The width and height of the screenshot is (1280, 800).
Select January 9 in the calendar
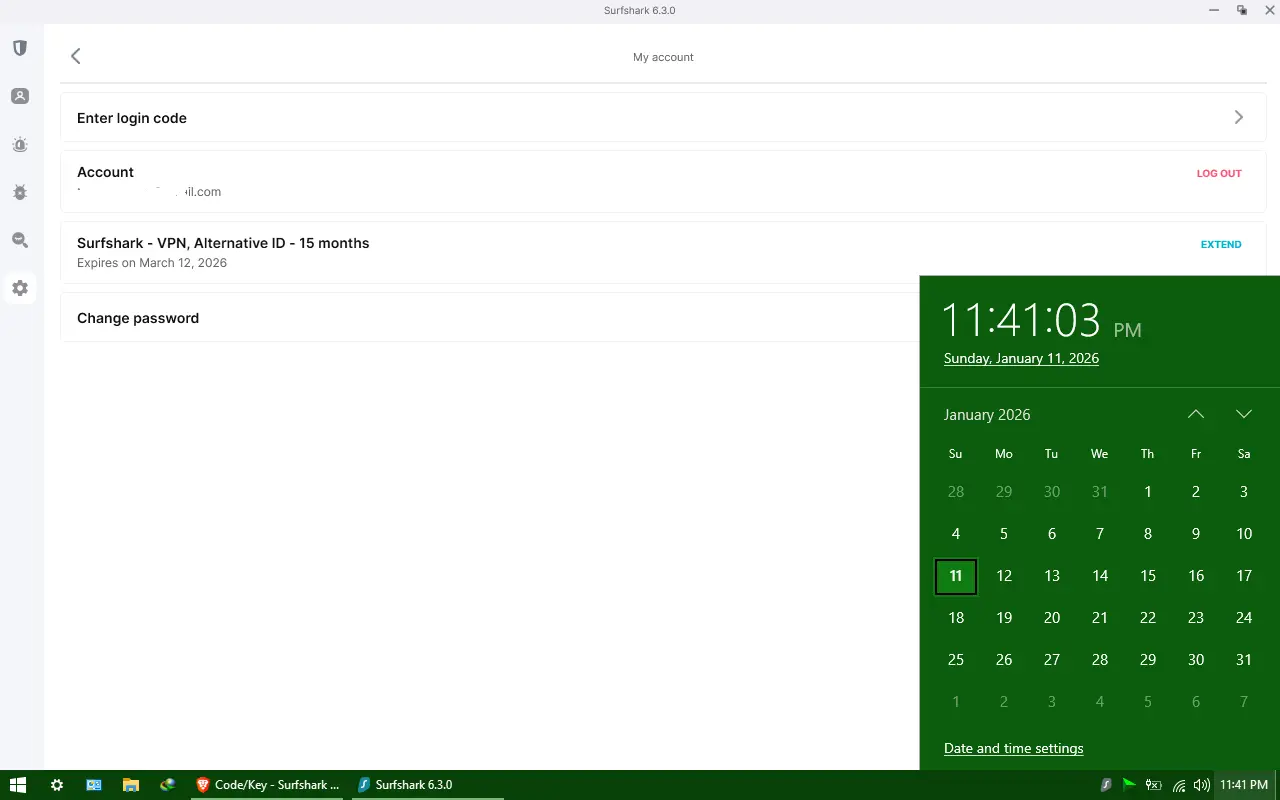(1196, 534)
